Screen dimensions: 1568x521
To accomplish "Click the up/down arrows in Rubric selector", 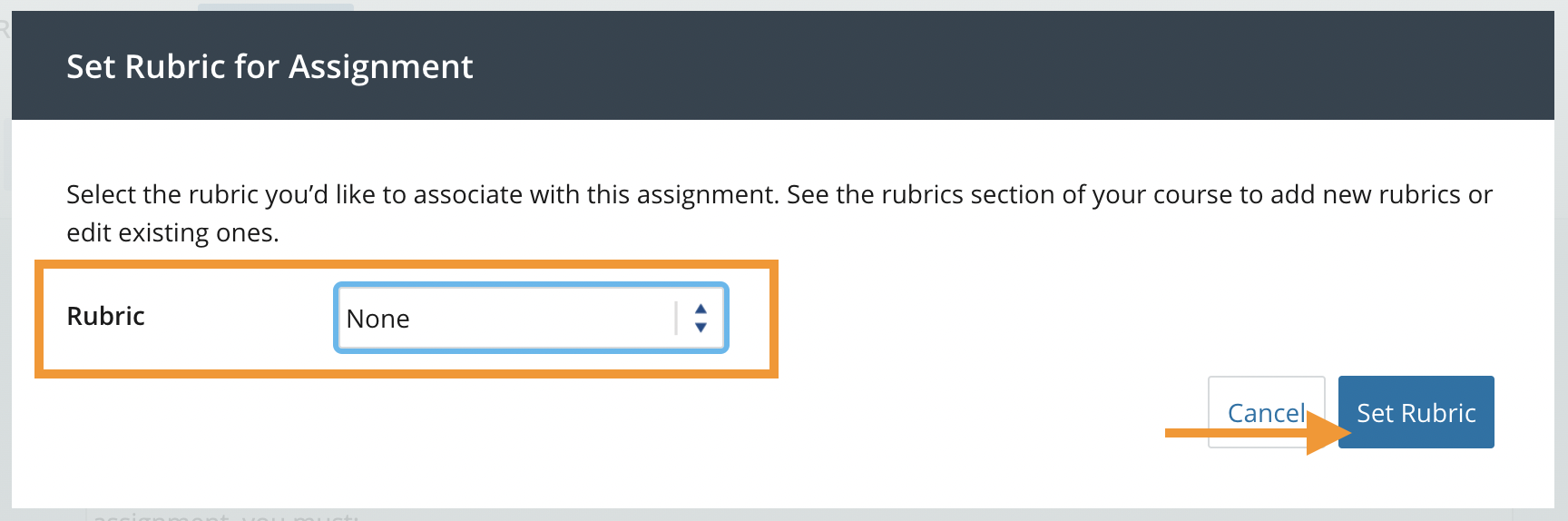I will pyautogui.click(x=701, y=318).
